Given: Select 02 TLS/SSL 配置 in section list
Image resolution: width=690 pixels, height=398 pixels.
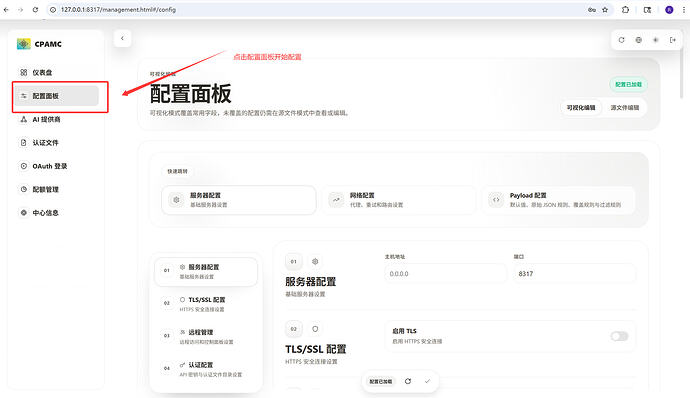Looking at the screenshot, I should point(206,304).
